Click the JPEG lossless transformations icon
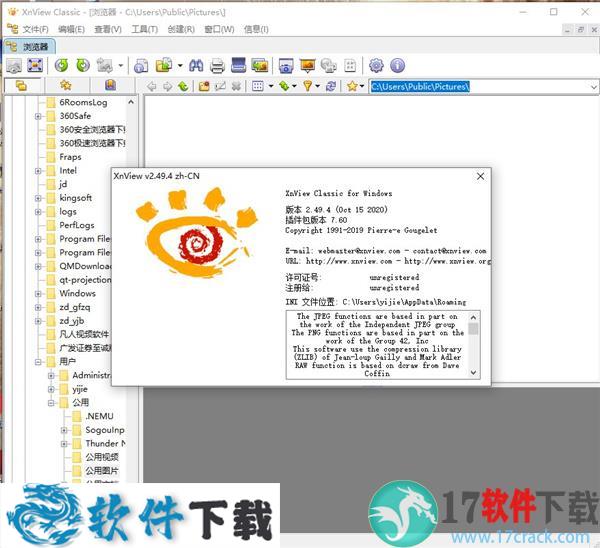The image size is (600, 548). coord(104,65)
